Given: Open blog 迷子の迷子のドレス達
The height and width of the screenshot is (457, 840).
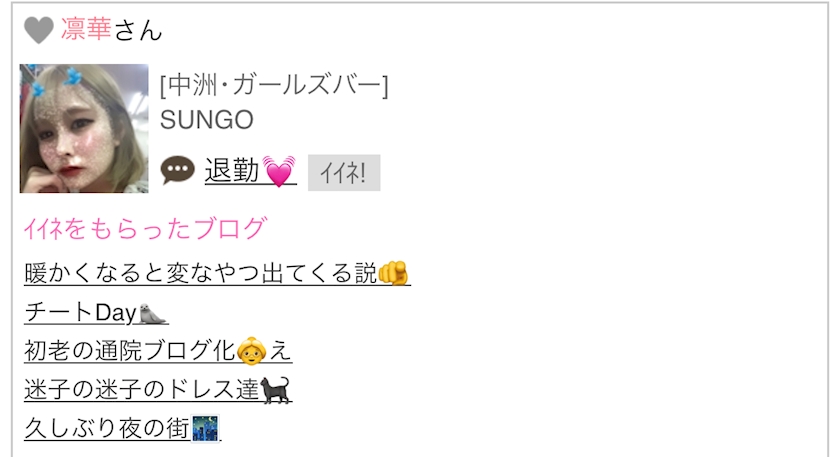Looking at the screenshot, I should (x=158, y=389).
